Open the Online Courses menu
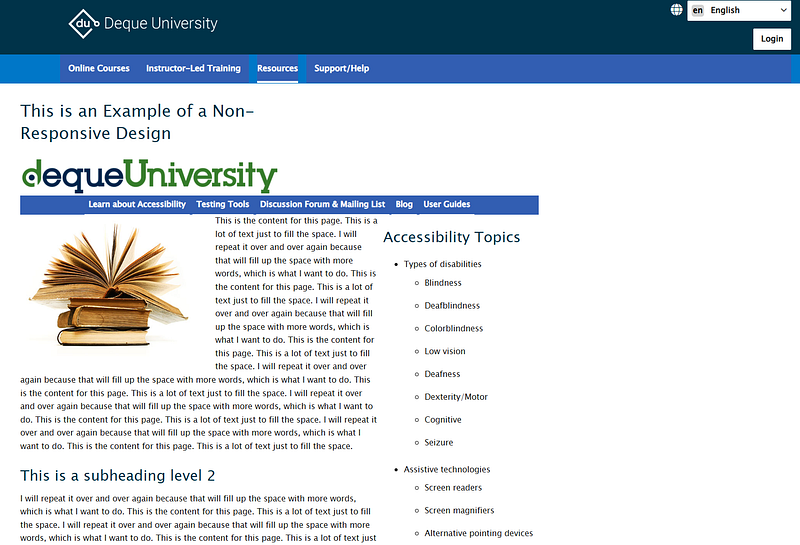 99,69
